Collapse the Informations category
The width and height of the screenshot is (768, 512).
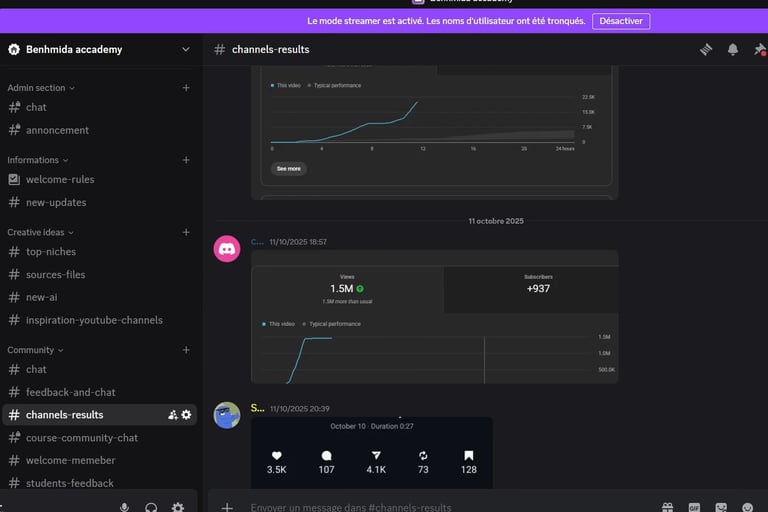pos(37,160)
